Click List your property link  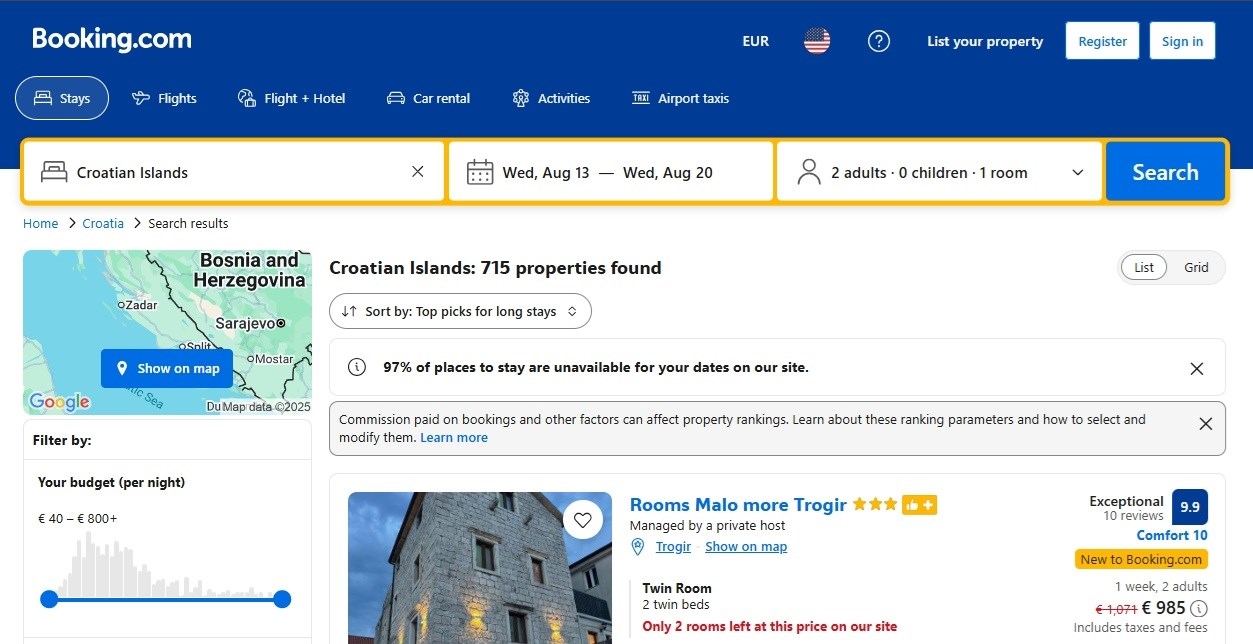point(985,41)
